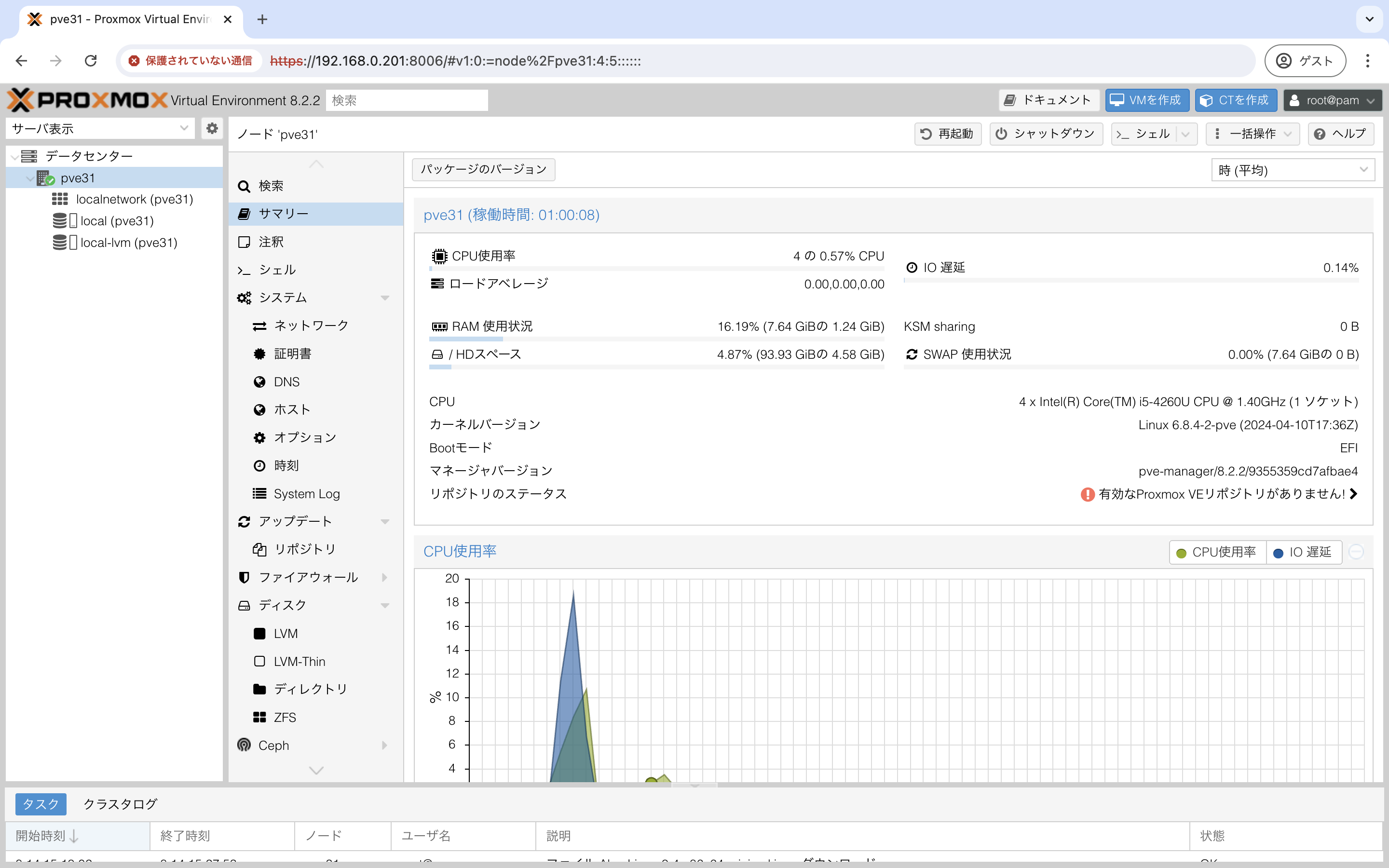Toggle the CPU使用率 legend in the chart
This screenshot has width=1389, height=868.
pos(1217,552)
